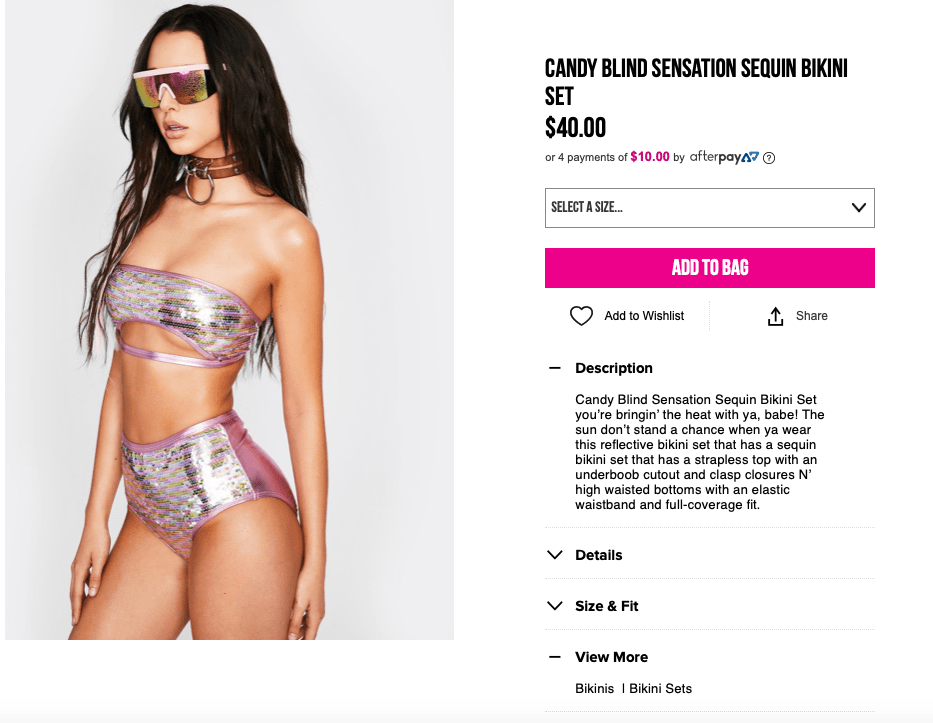Click Add to Wishlist text

tap(644, 316)
